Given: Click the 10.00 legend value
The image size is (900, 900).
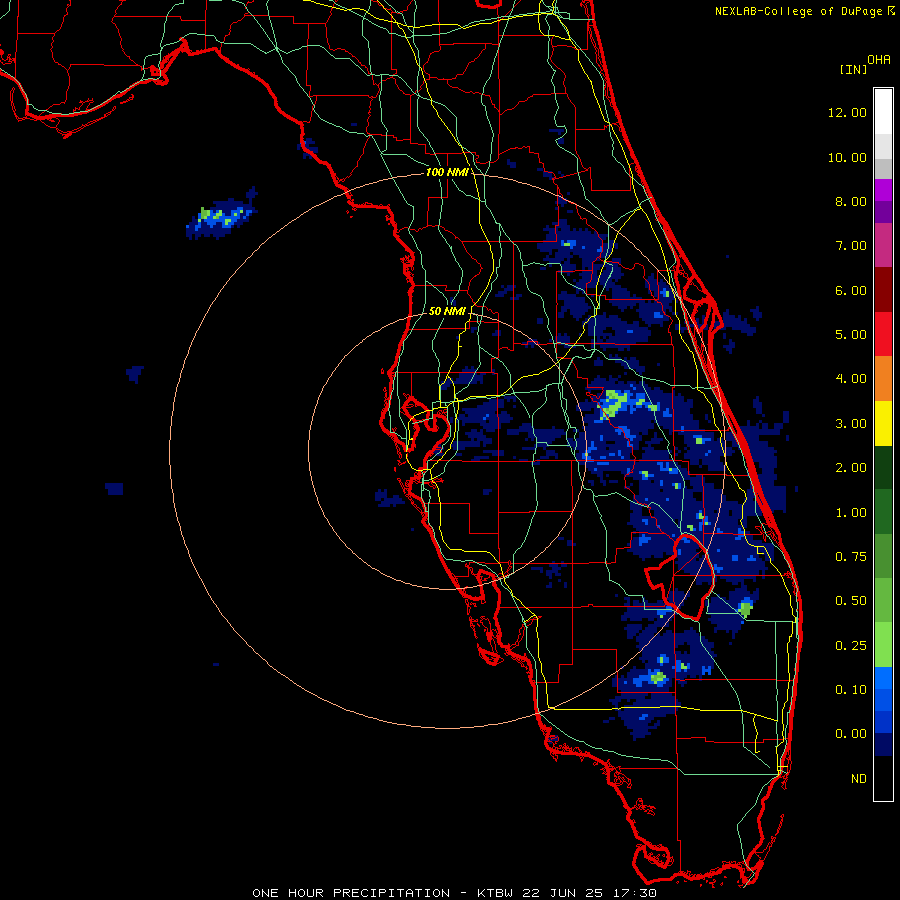Looking at the screenshot, I should click(x=847, y=157).
